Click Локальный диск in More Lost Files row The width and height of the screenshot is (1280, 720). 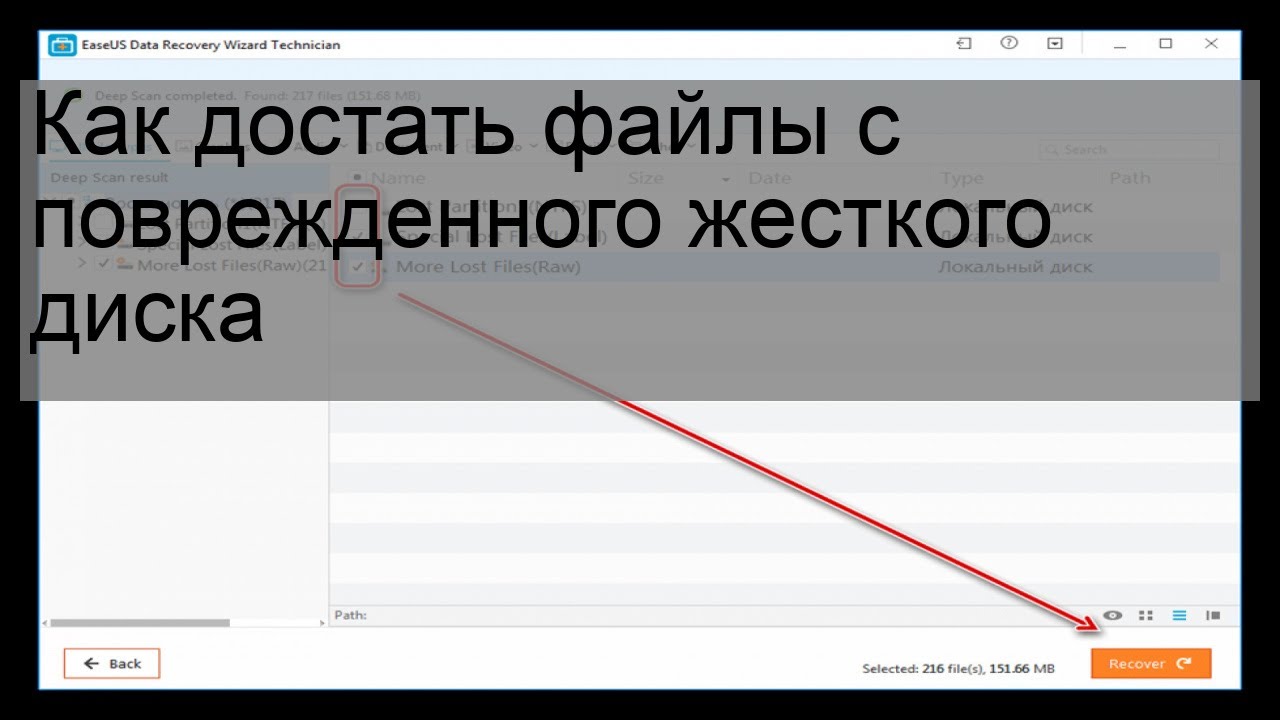pyautogui.click(x=1015, y=267)
